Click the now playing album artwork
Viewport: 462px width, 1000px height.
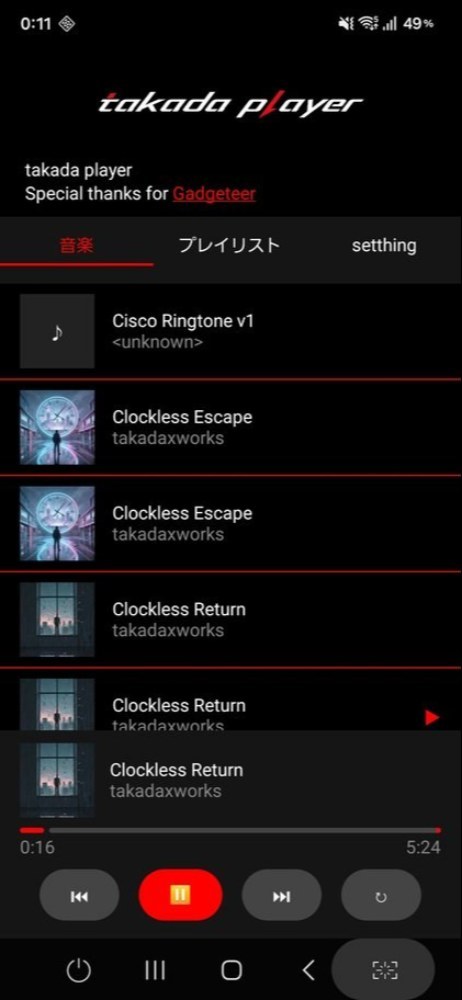pyautogui.click(x=57, y=780)
